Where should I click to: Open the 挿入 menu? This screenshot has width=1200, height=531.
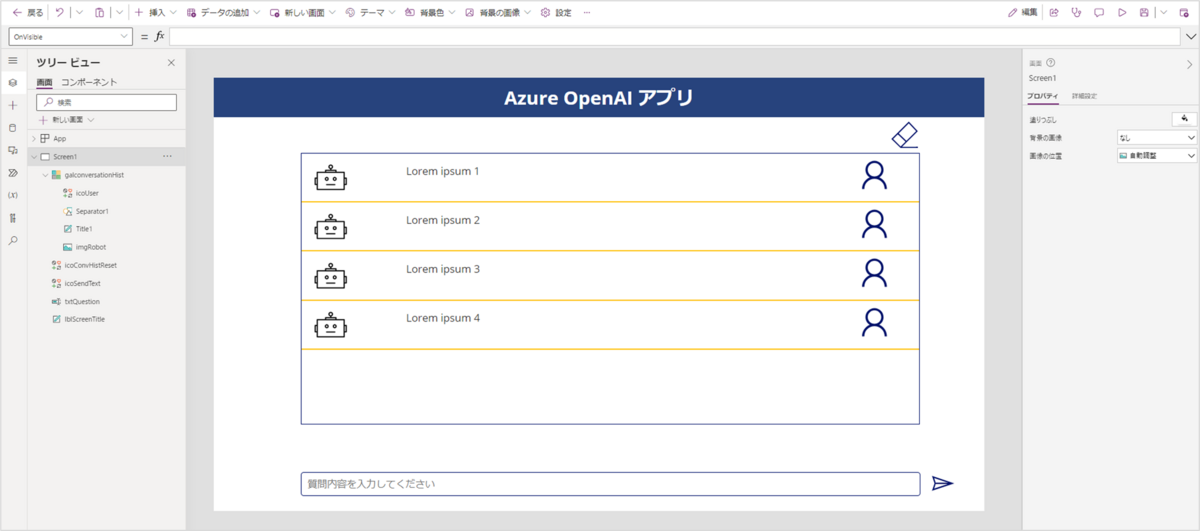point(155,12)
